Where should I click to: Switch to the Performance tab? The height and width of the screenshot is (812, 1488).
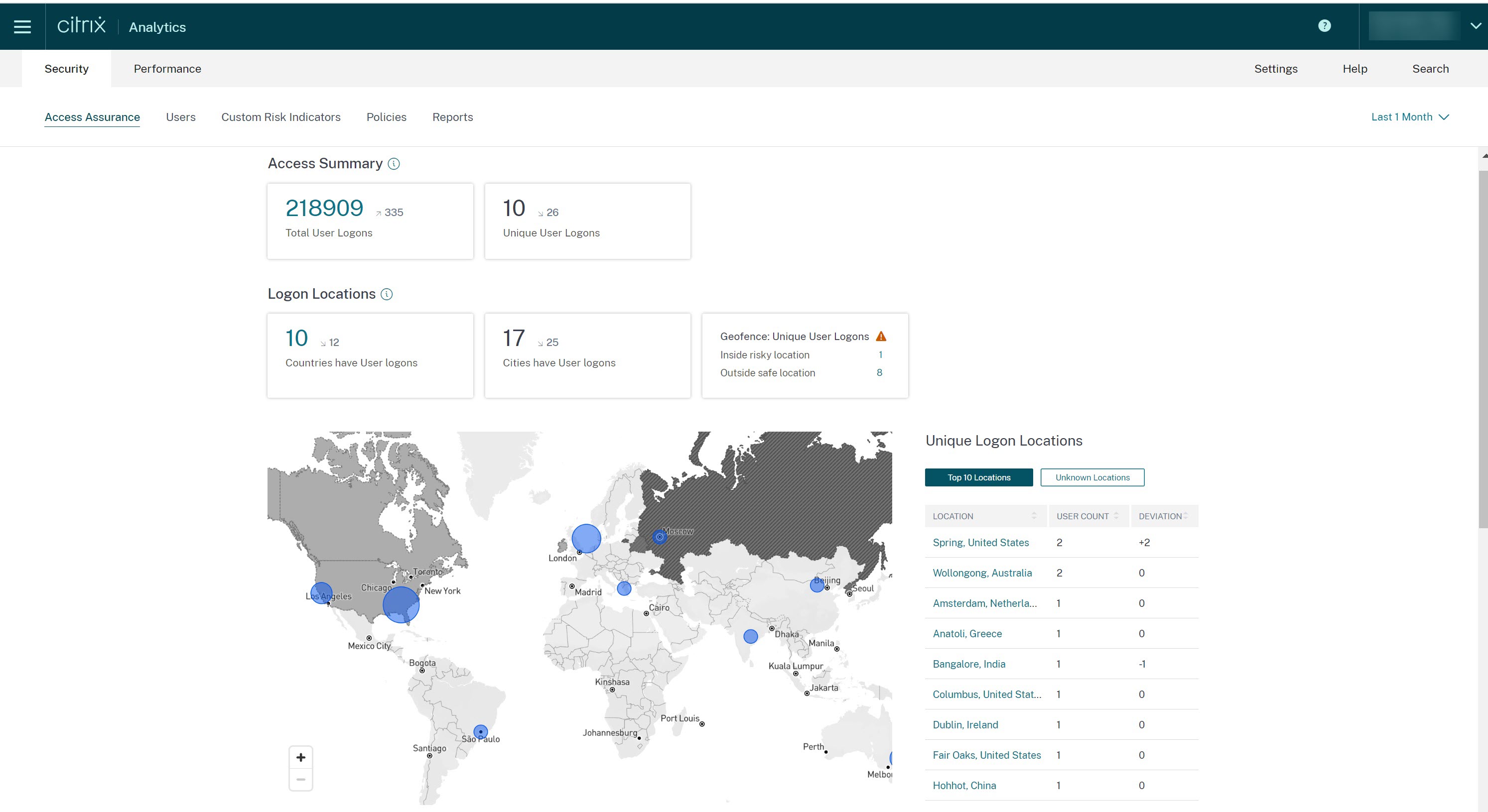167,69
